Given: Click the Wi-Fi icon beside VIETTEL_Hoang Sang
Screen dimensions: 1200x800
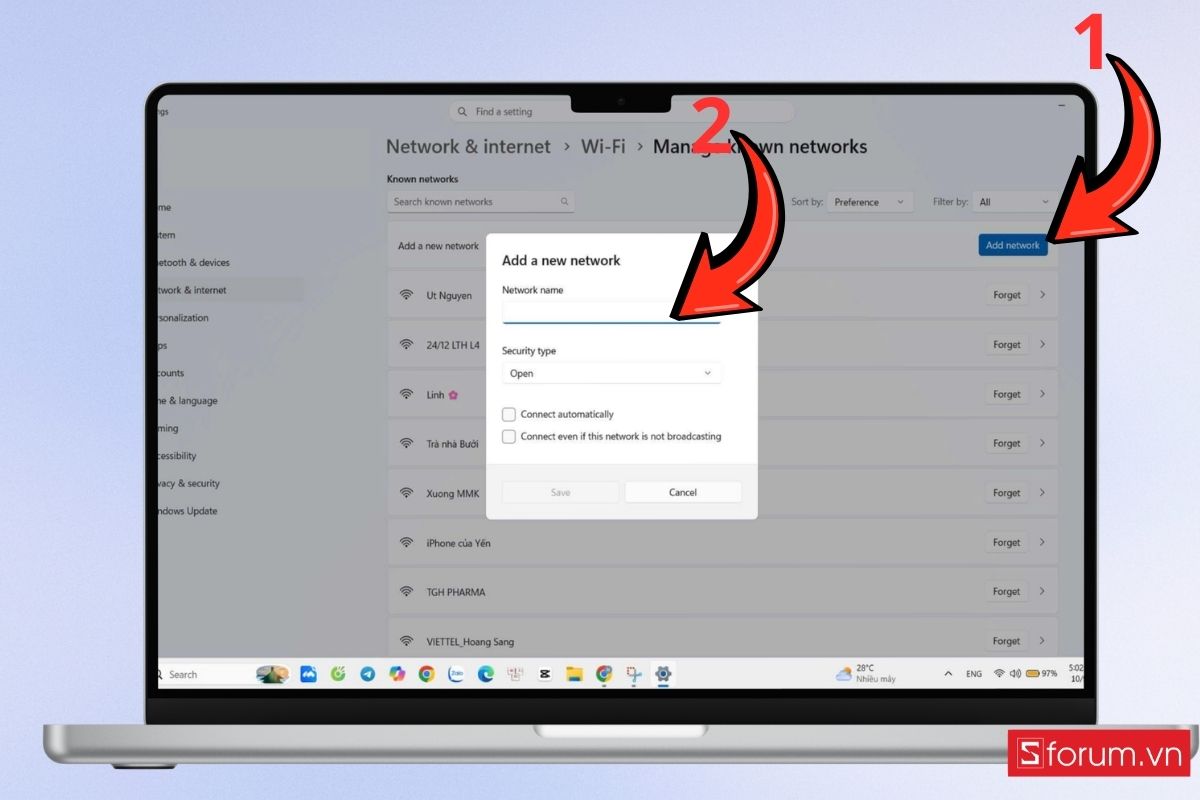Looking at the screenshot, I should click(x=406, y=641).
